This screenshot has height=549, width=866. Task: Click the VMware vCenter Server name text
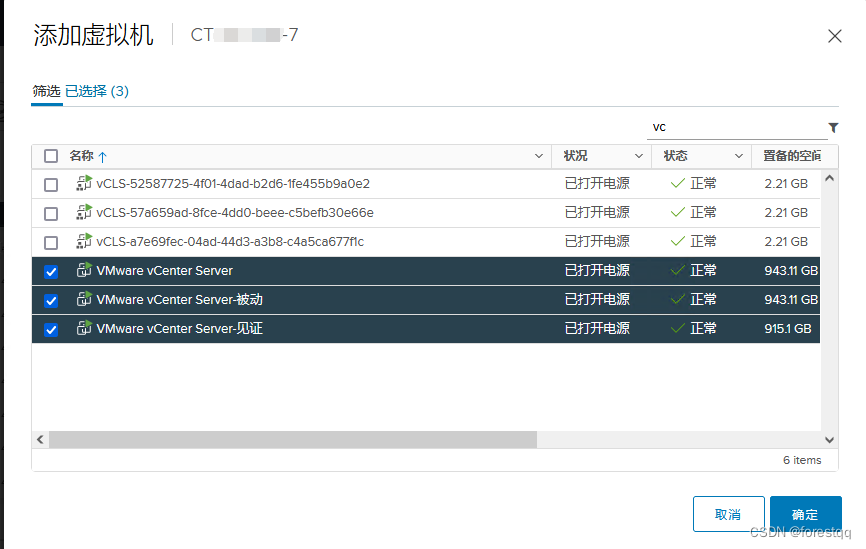165,271
